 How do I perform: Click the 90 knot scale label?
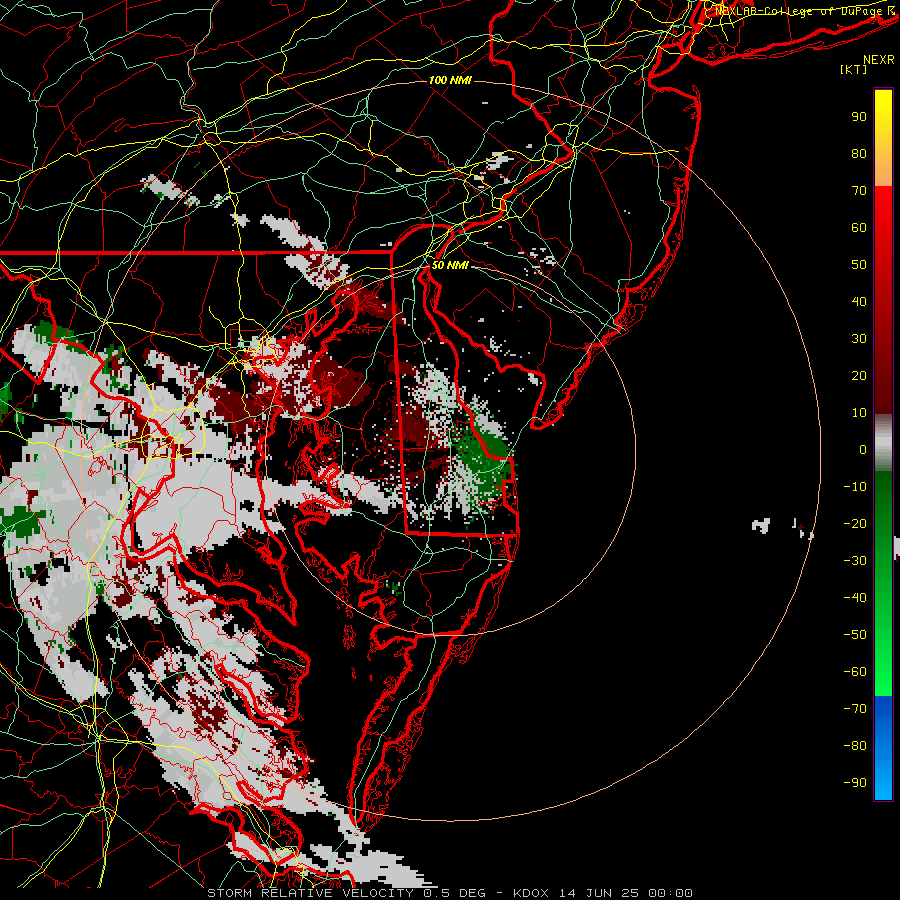click(x=859, y=117)
